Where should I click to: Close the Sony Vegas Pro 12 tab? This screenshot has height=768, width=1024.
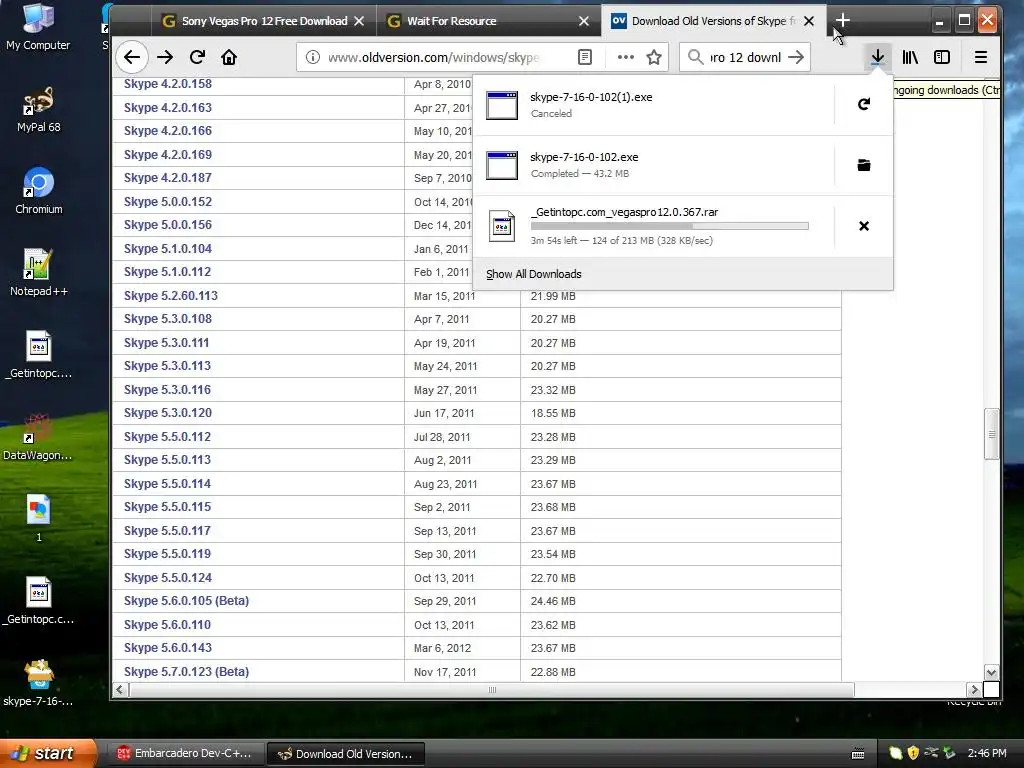[359, 21]
